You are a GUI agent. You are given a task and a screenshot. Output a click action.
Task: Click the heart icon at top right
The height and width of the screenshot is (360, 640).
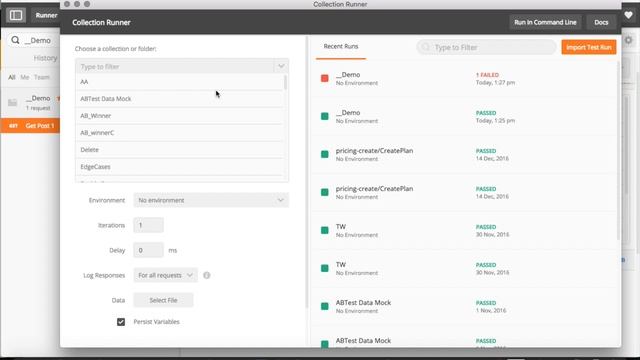point(628,15)
